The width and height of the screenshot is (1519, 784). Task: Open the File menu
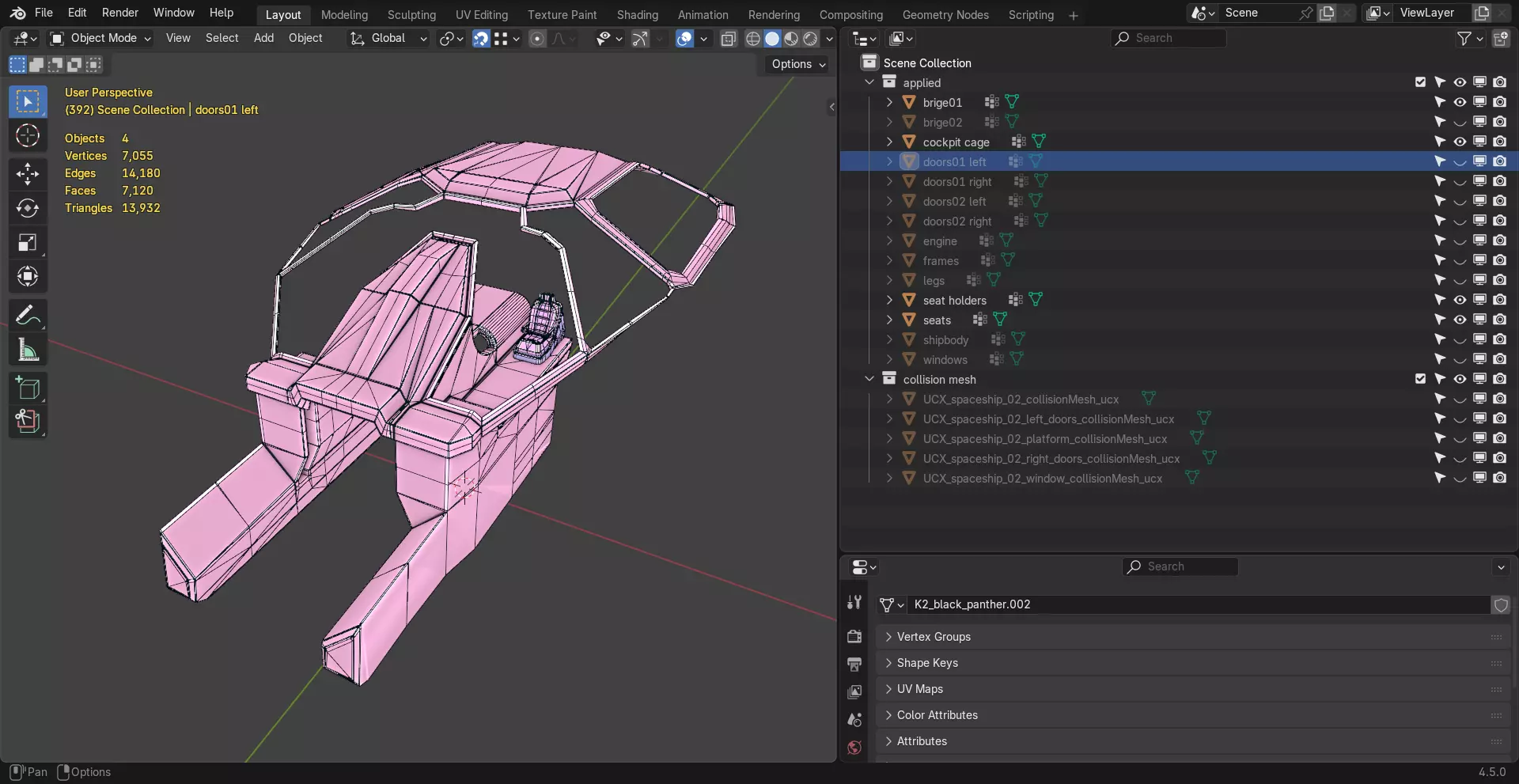[x=44, y=13]
